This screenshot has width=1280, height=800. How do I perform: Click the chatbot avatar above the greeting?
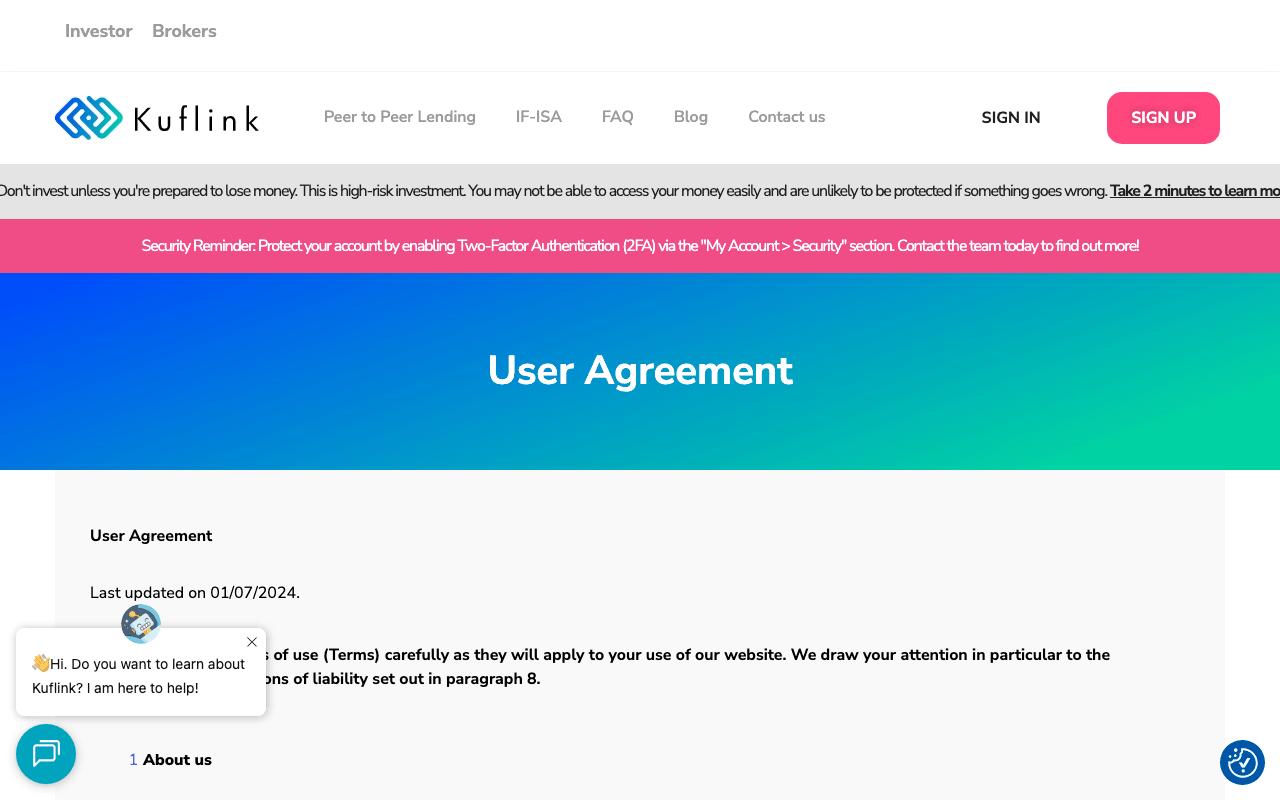pos(140,623)
